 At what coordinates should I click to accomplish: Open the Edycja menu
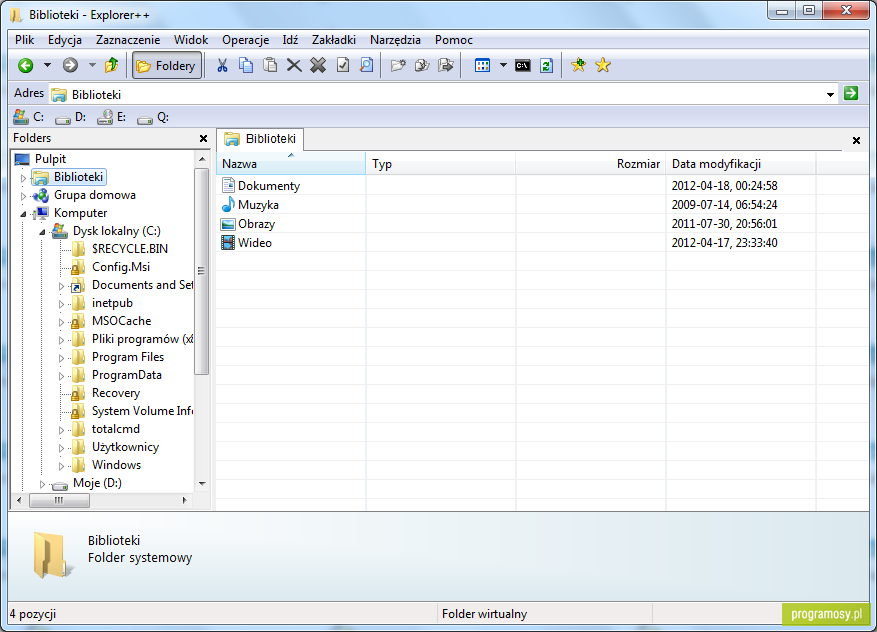tap(65, 40)
